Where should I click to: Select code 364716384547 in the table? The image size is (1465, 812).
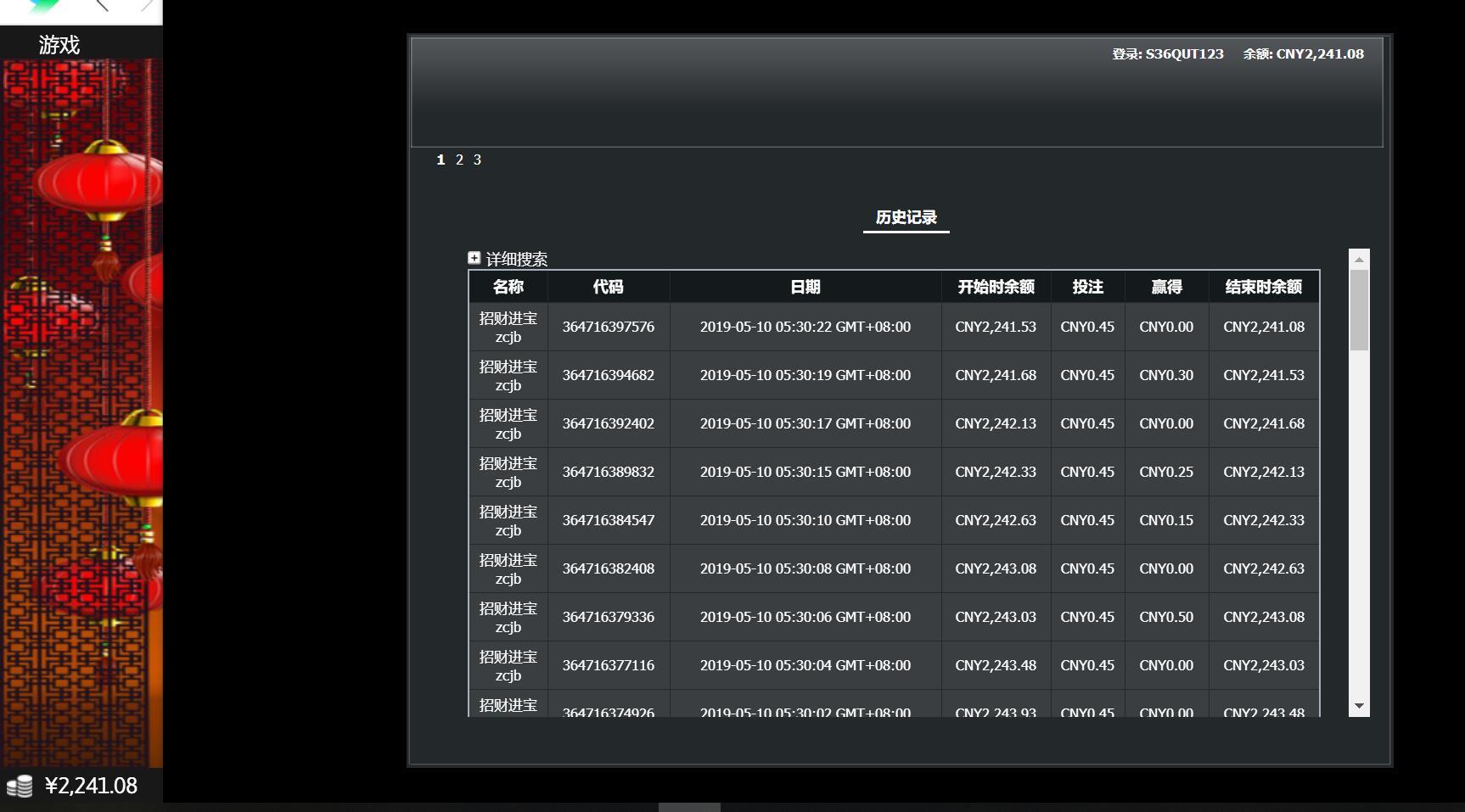pos(609,520)
